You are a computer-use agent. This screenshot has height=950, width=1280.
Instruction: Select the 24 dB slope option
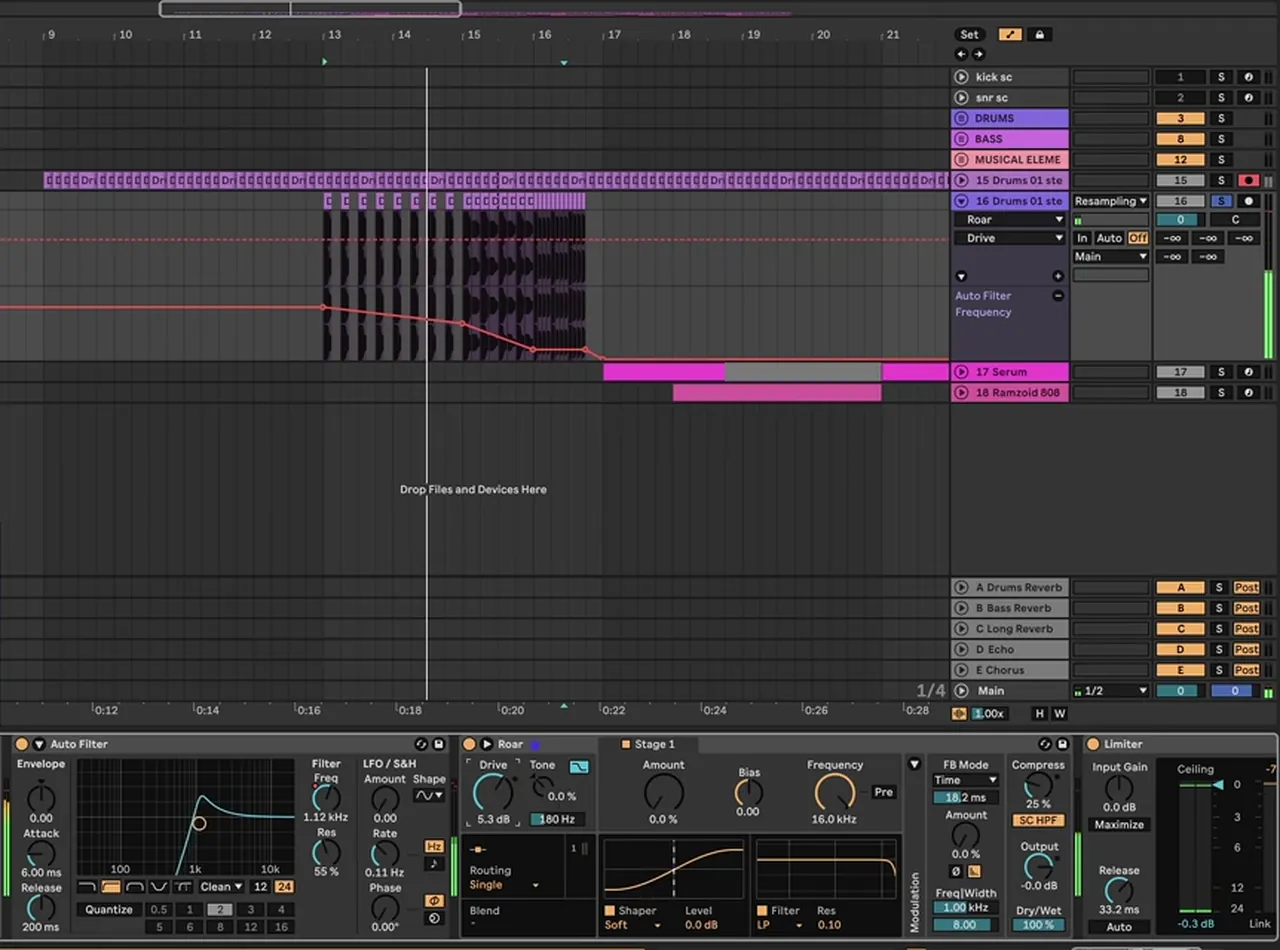click(x=284, y=886)
